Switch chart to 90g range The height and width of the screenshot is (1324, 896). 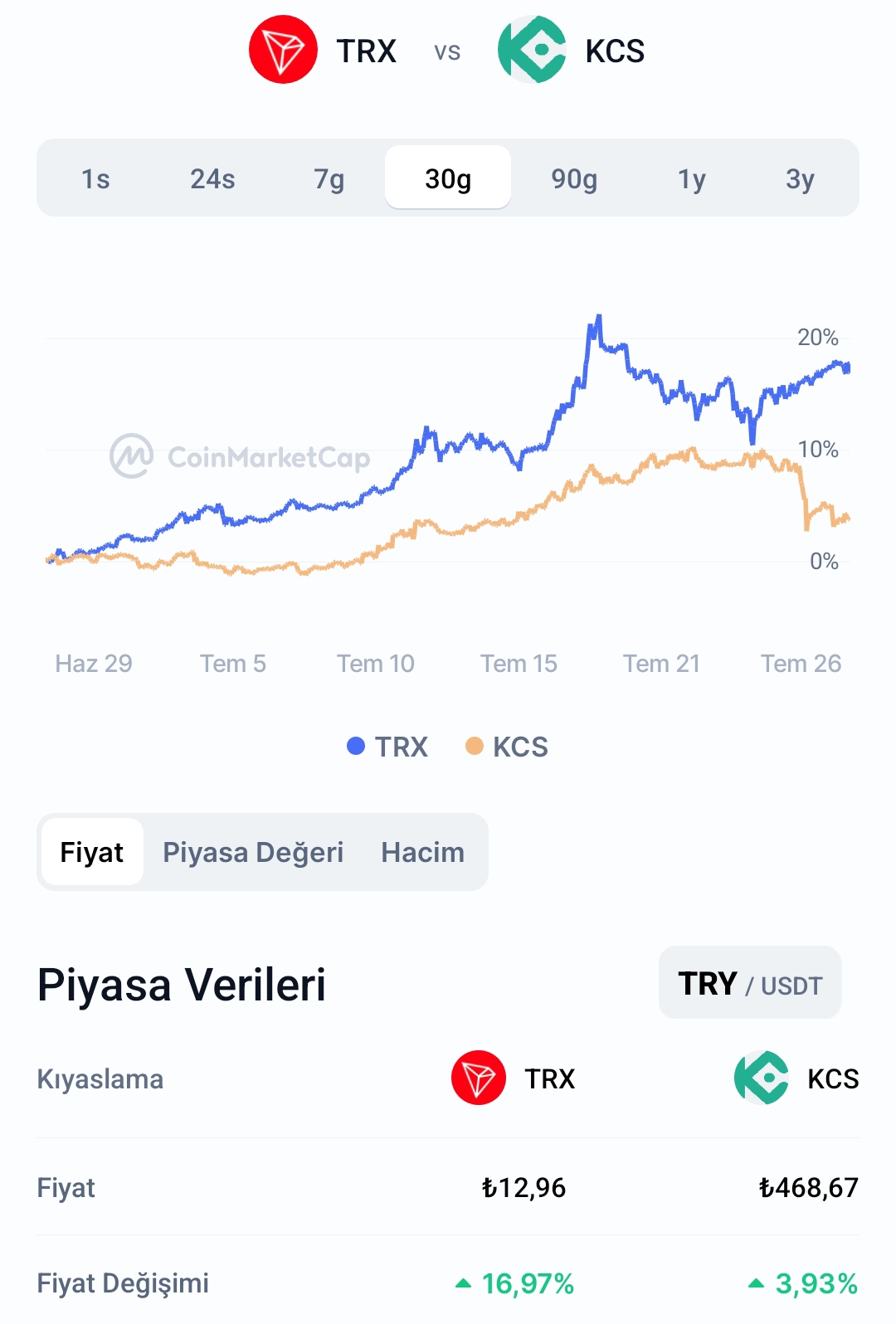(x=574, y=178)
